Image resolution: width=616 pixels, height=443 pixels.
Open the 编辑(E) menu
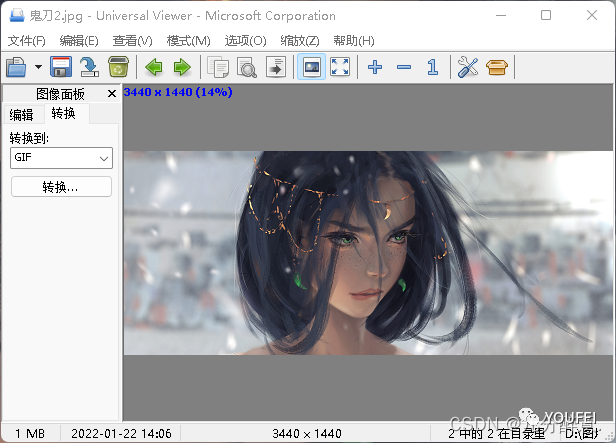pos(79,40)
